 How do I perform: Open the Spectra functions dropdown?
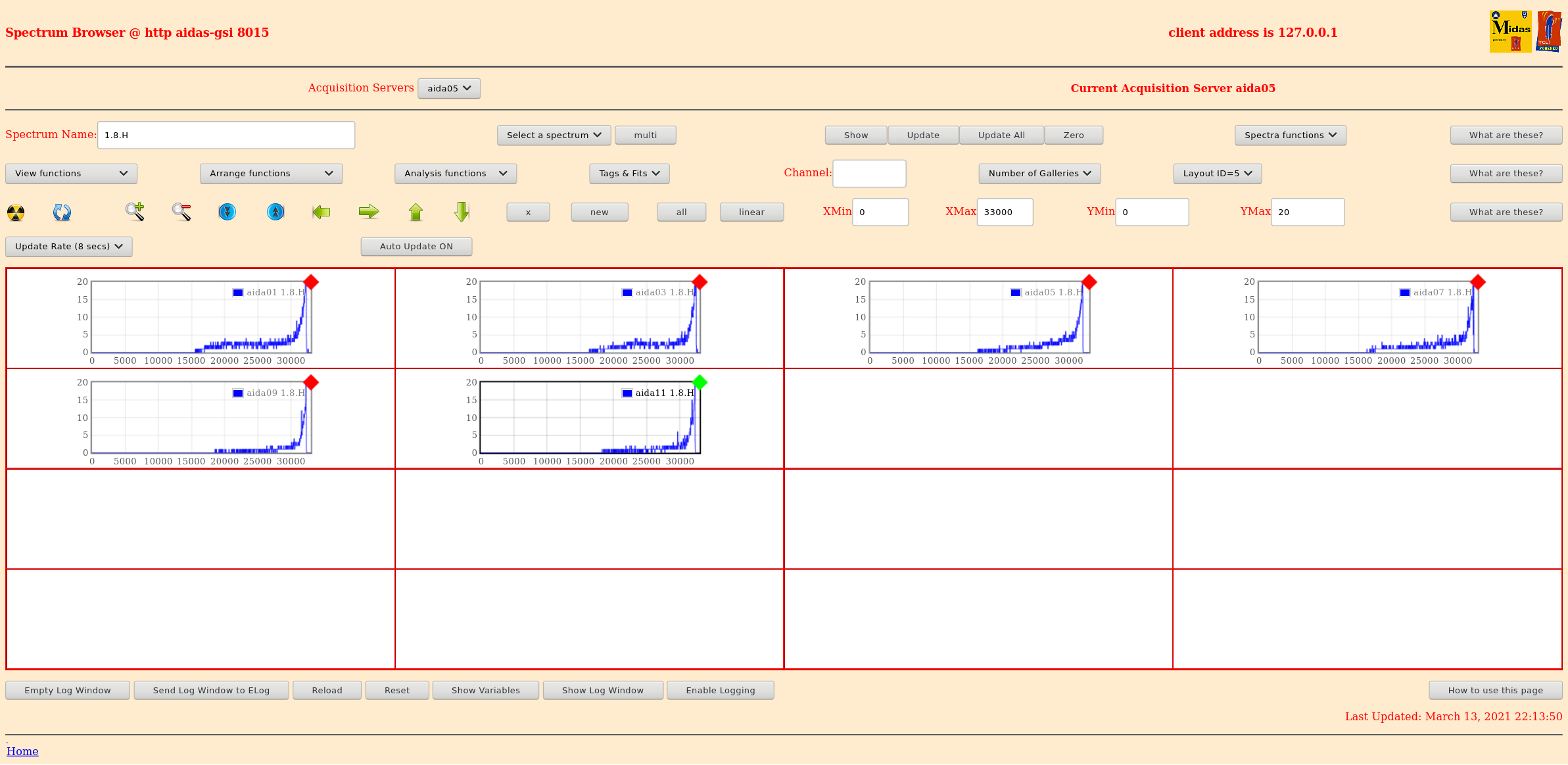click(x=1290, y=136)
